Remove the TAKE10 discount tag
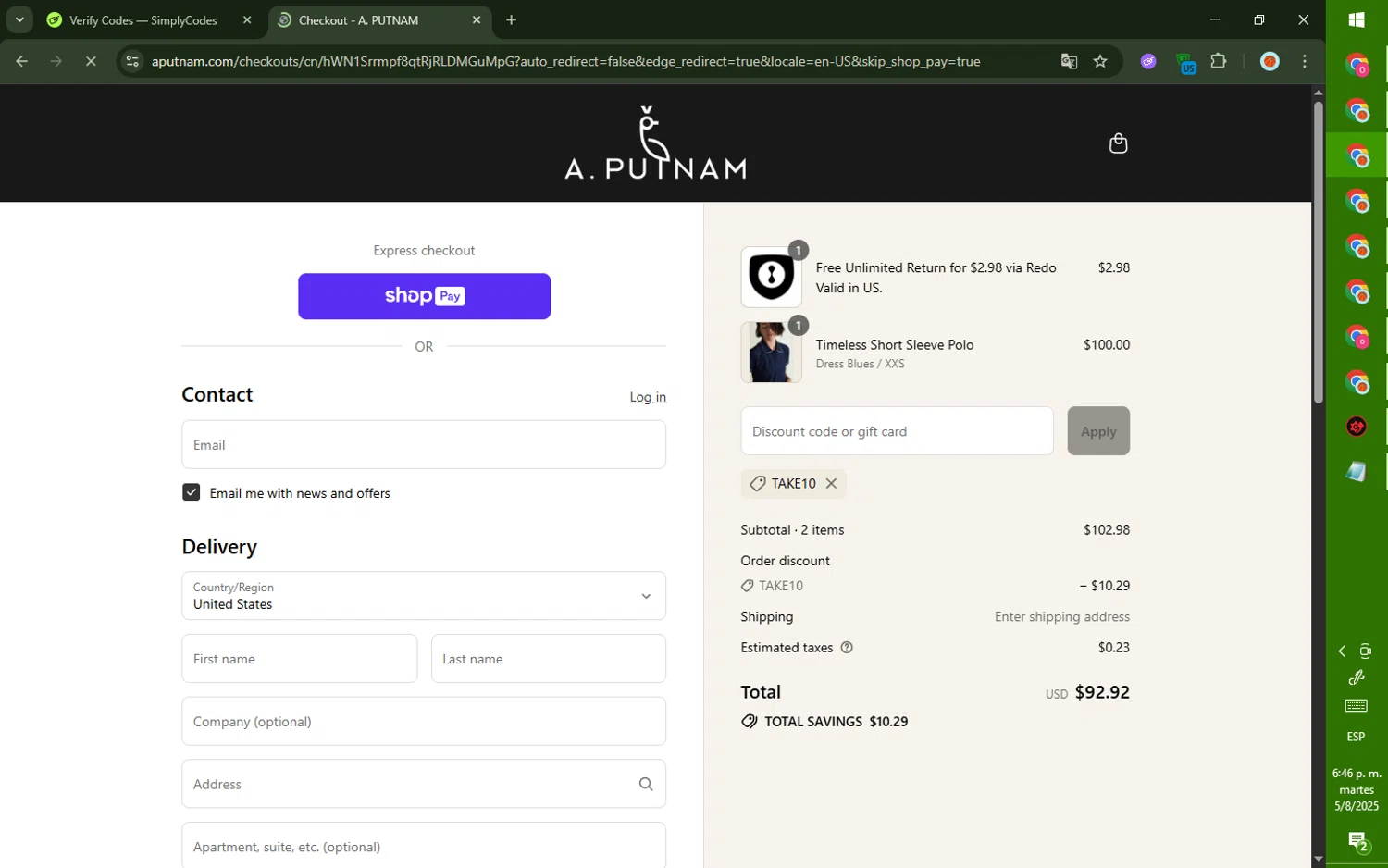 (831, 483)
